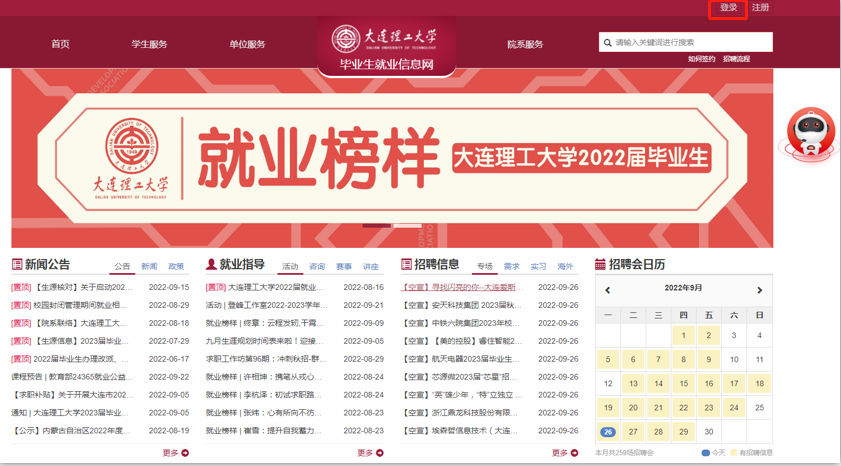Click the 招聘信息 section icon
Screen dimensions: 841x466
click(x=406, y=264)
